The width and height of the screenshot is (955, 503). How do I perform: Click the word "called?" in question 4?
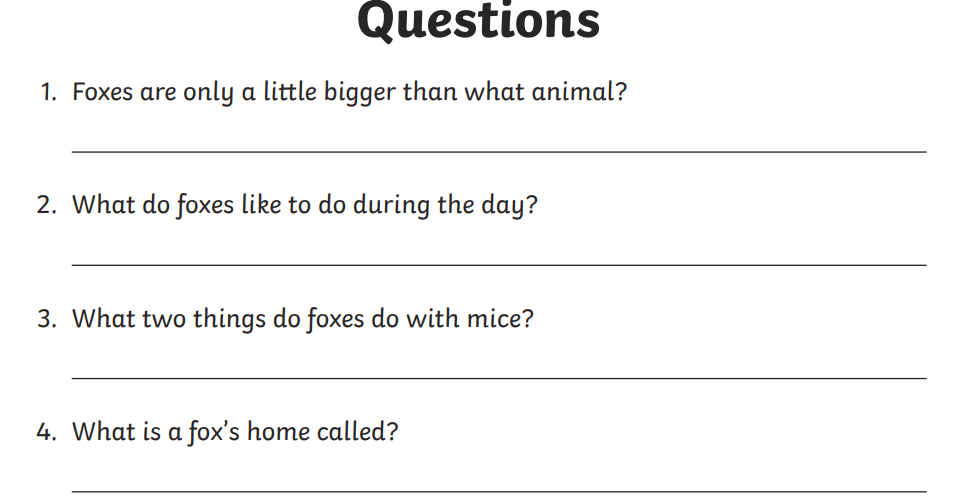[x=358, y=432]
